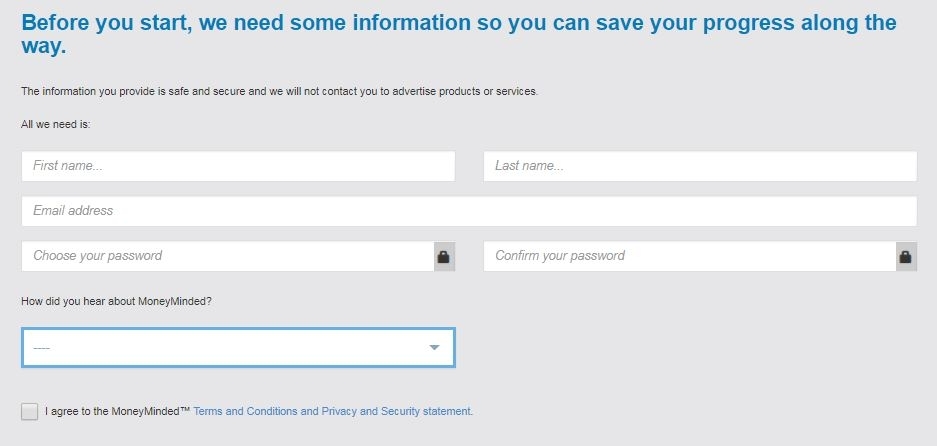Click the lock icon in Confirm your password field
The height and width of the screenshot is (446, 937).
tap(905, 256)
